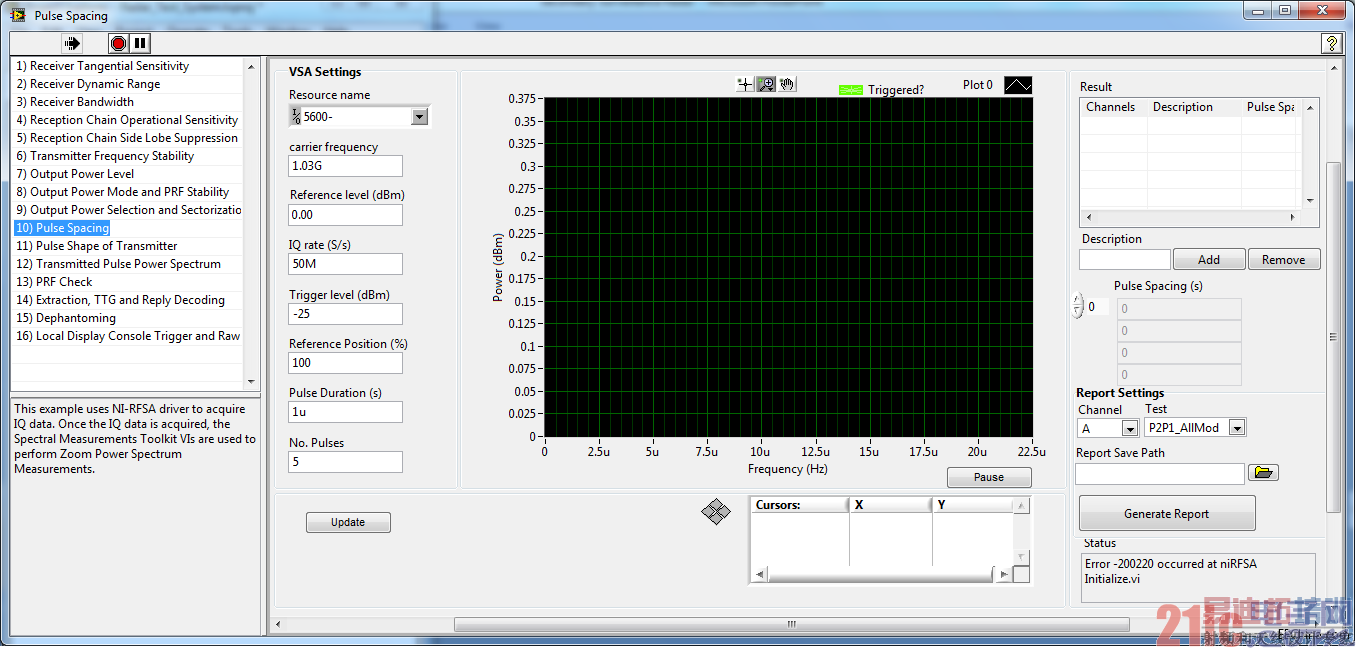Open the Channel A dropdown

(1130, 428)
